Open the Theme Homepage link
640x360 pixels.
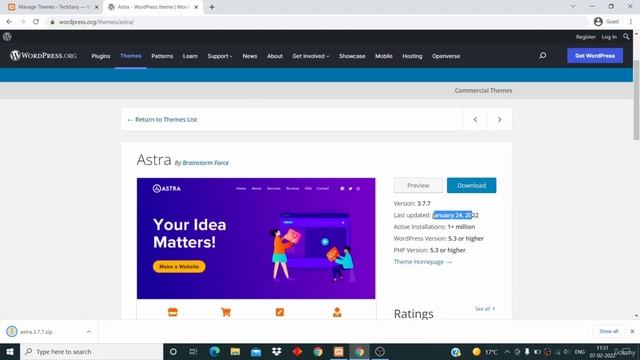click(422, 262)
